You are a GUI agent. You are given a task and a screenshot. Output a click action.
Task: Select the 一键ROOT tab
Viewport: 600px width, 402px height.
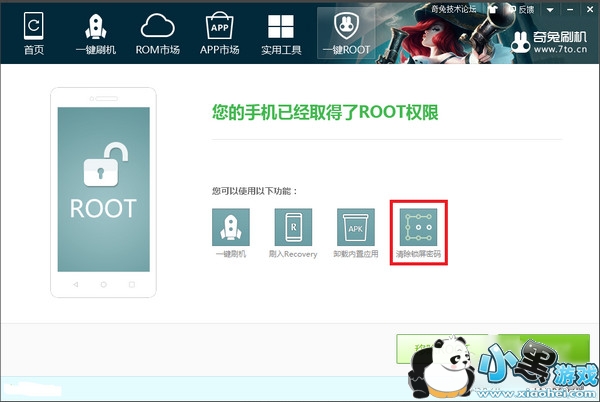[346, 34]
